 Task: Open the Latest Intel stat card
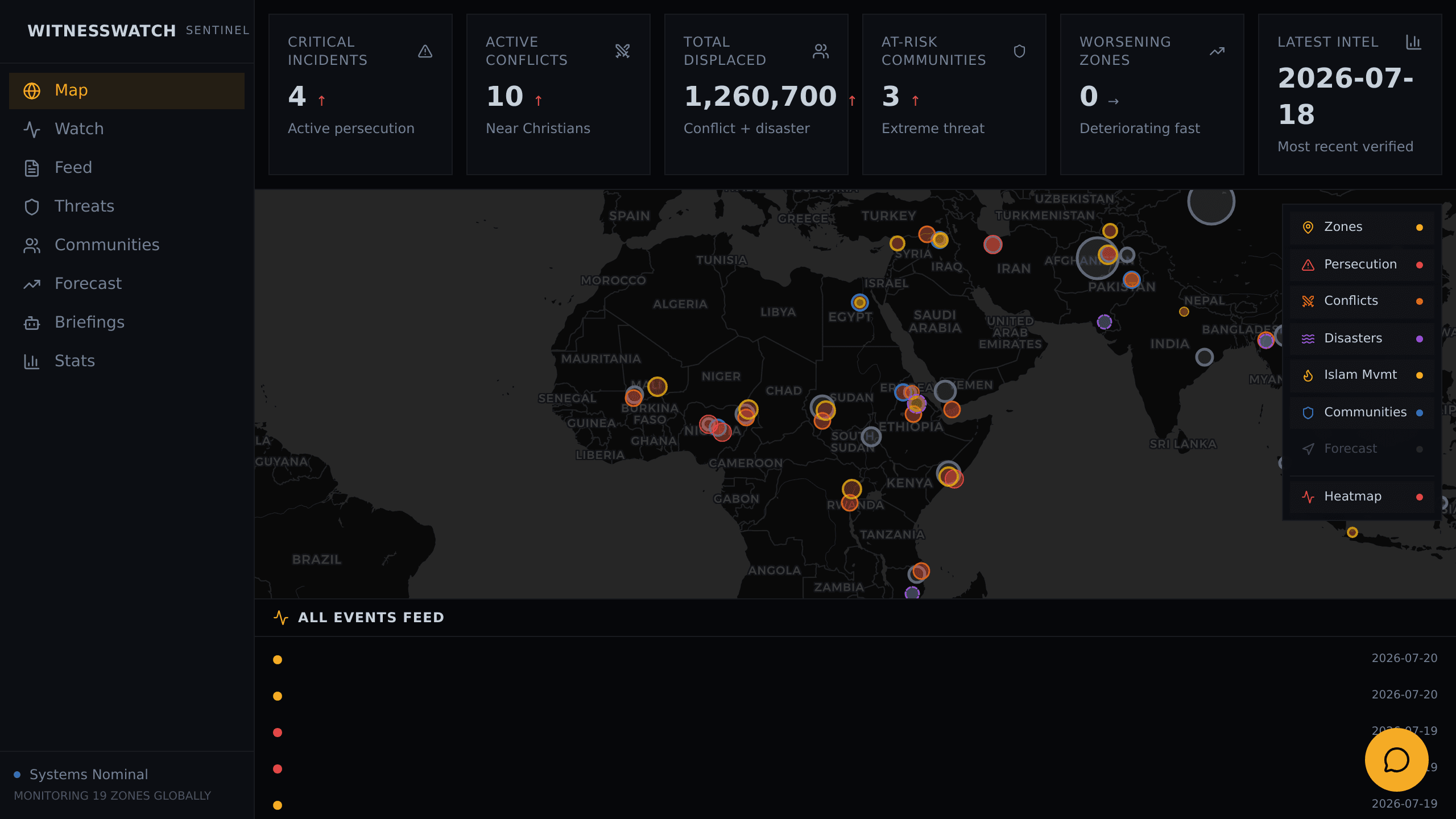(1350, 94)
